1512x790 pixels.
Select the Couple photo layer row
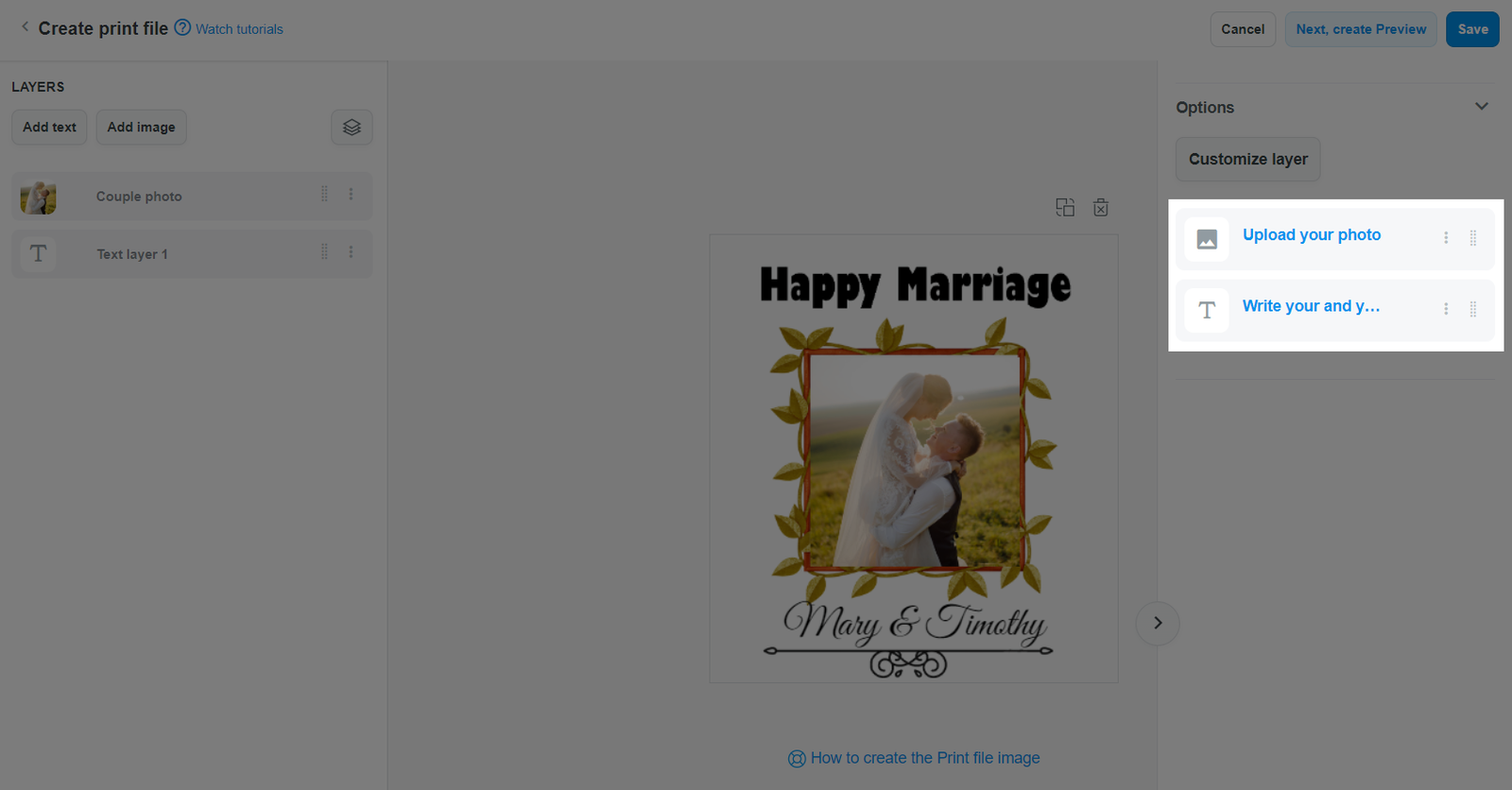tap(192, 197)
